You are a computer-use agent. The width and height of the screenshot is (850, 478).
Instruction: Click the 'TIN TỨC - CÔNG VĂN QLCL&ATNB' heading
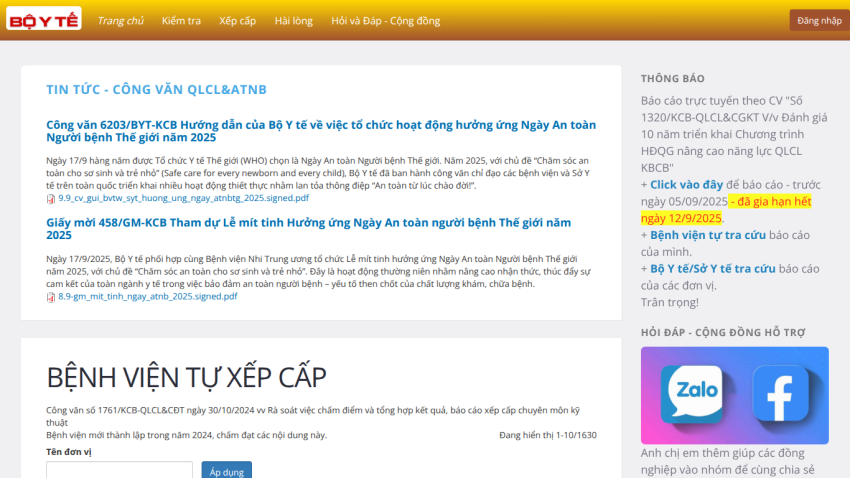[x=157, y=89]
